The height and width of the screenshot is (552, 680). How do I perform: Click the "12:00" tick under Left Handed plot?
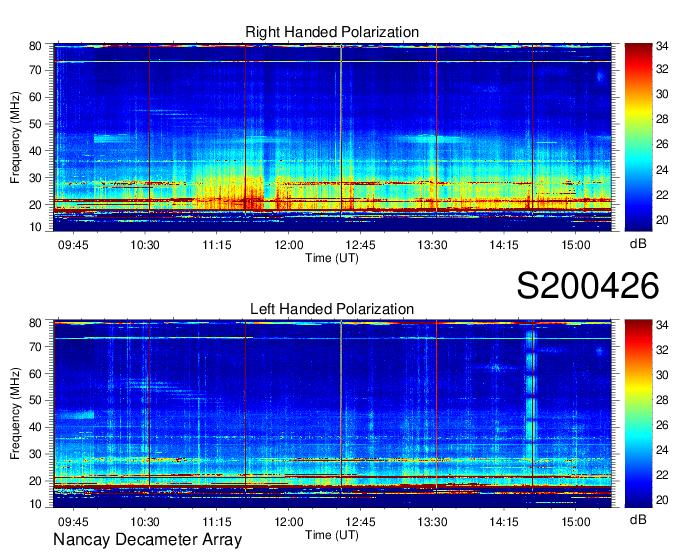click(x=289, y=522)
